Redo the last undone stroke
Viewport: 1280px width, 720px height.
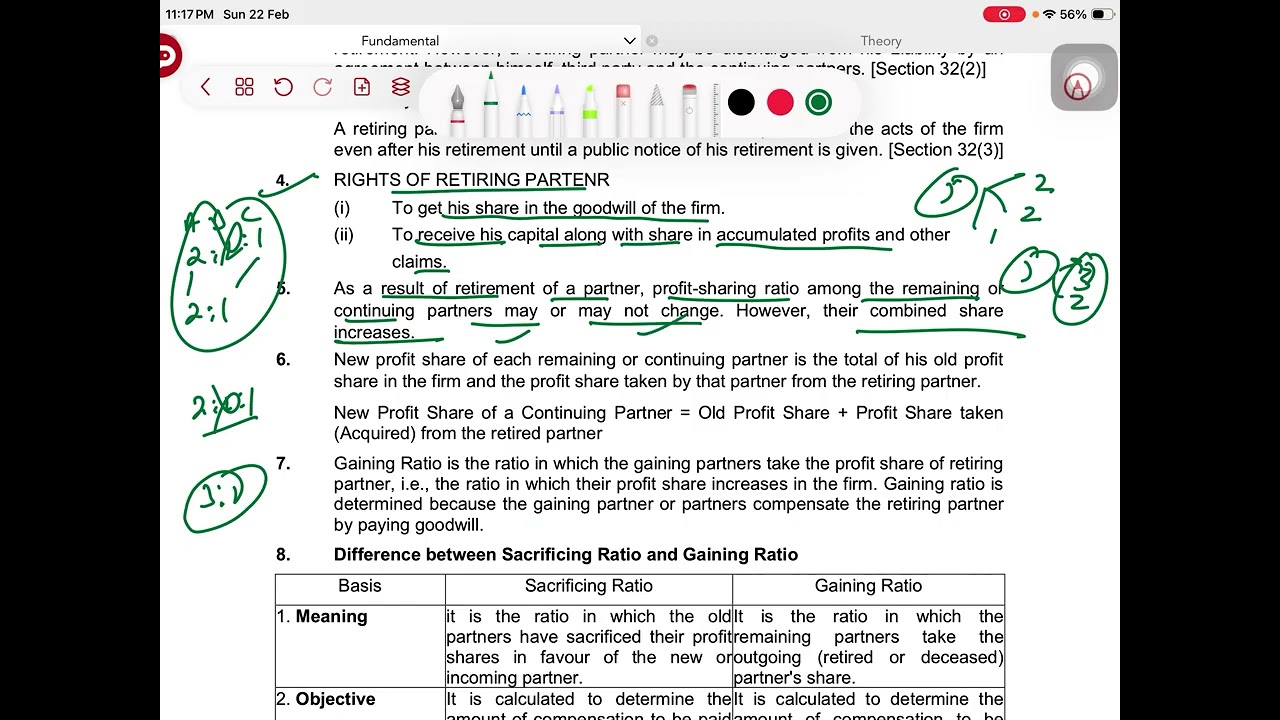click(x=322, y=87)
